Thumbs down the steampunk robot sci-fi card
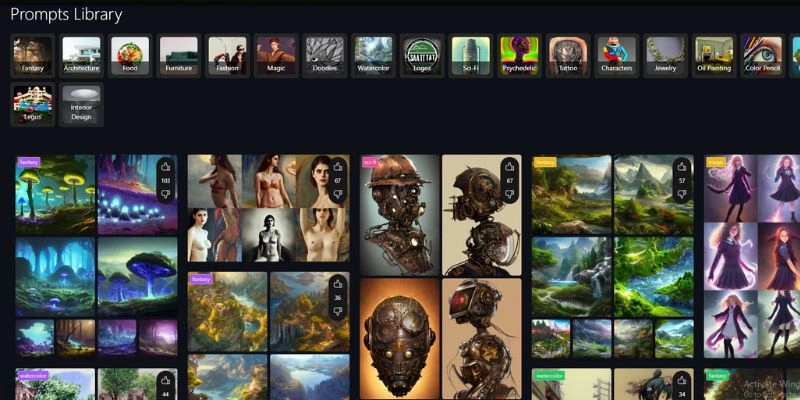The width and height of the screenshot is (800, 400). pyautogui.click(x=510, y=194)
